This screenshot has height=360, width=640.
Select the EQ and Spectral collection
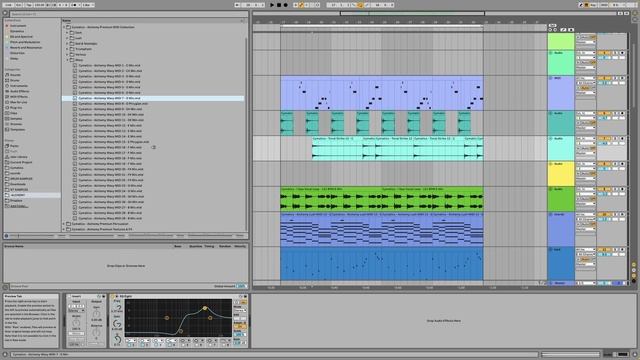20,37
